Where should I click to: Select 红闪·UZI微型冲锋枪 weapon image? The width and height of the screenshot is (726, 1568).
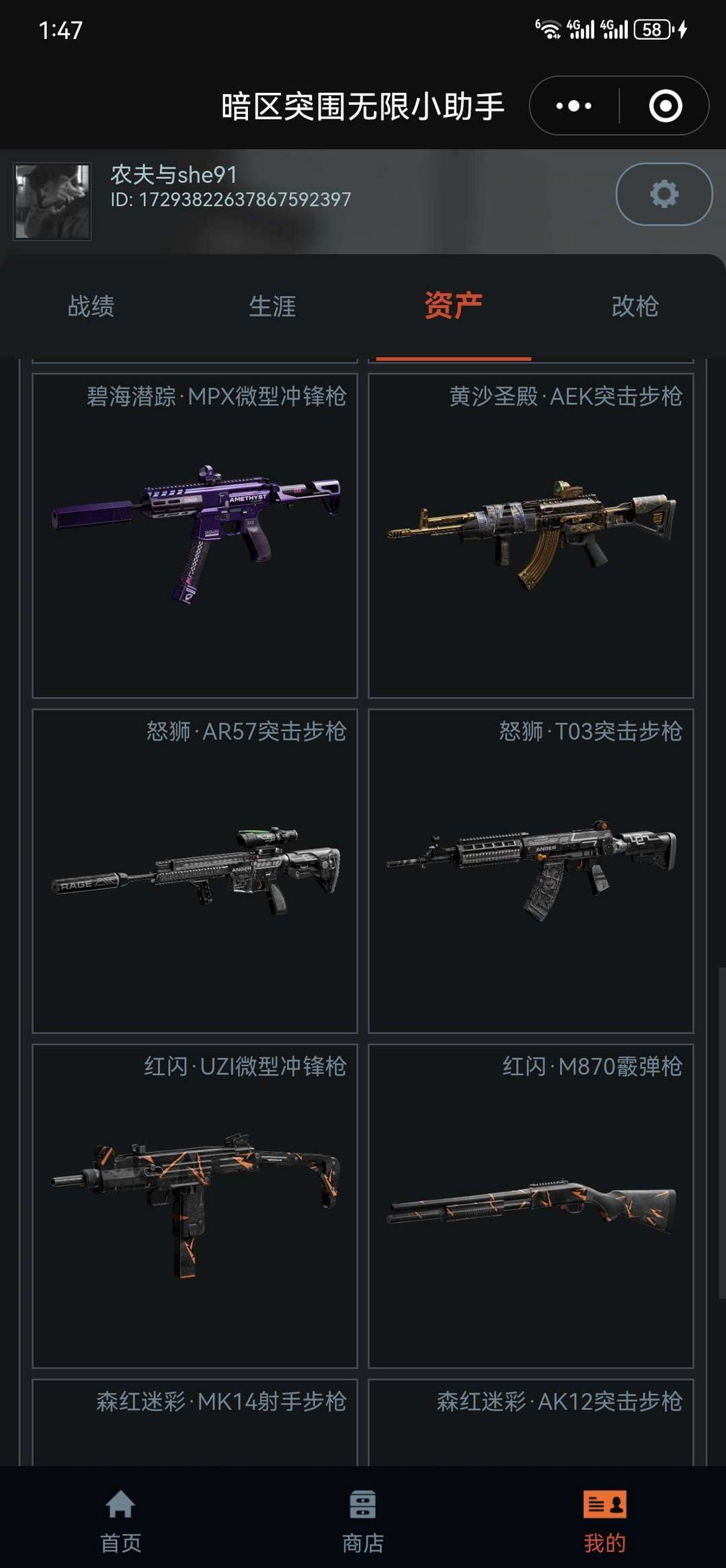[x=195, y=1205]
